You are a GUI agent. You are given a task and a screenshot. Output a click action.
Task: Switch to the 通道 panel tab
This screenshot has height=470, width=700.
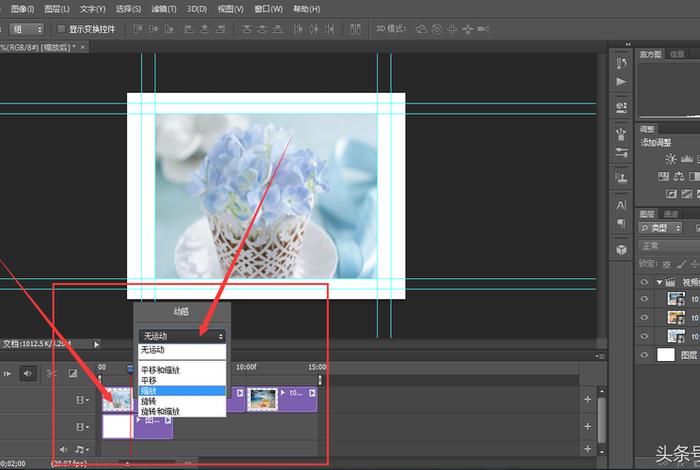coord(671,214)
